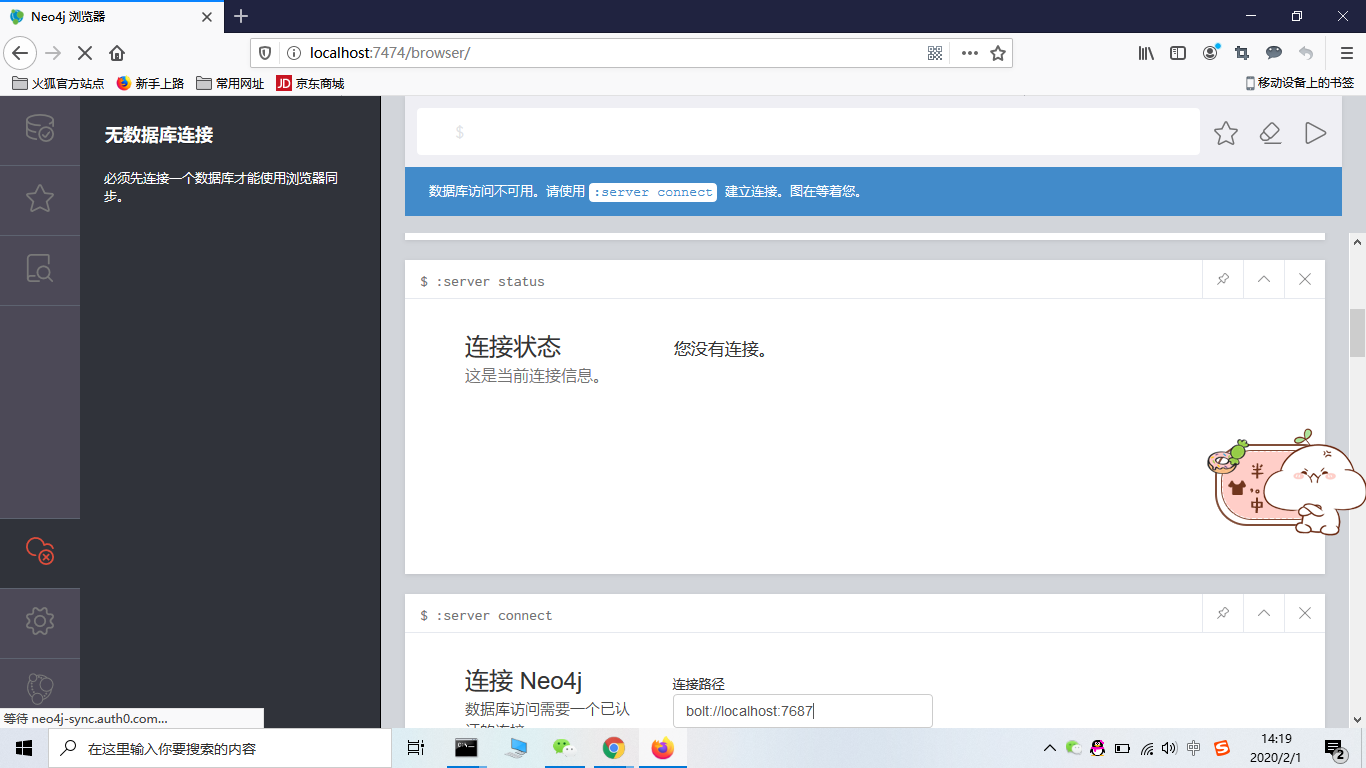The height and width of the screenshot is (768, 1366).
Task: Save query to favorites with star icon
Action: (x=1226, y=133)
